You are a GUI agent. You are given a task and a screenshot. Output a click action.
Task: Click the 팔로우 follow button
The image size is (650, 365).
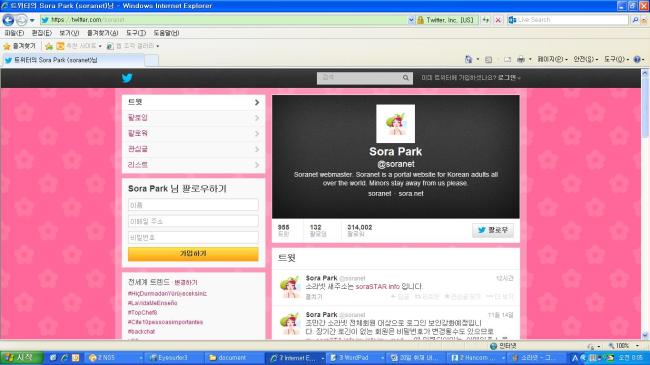[493, 230]
